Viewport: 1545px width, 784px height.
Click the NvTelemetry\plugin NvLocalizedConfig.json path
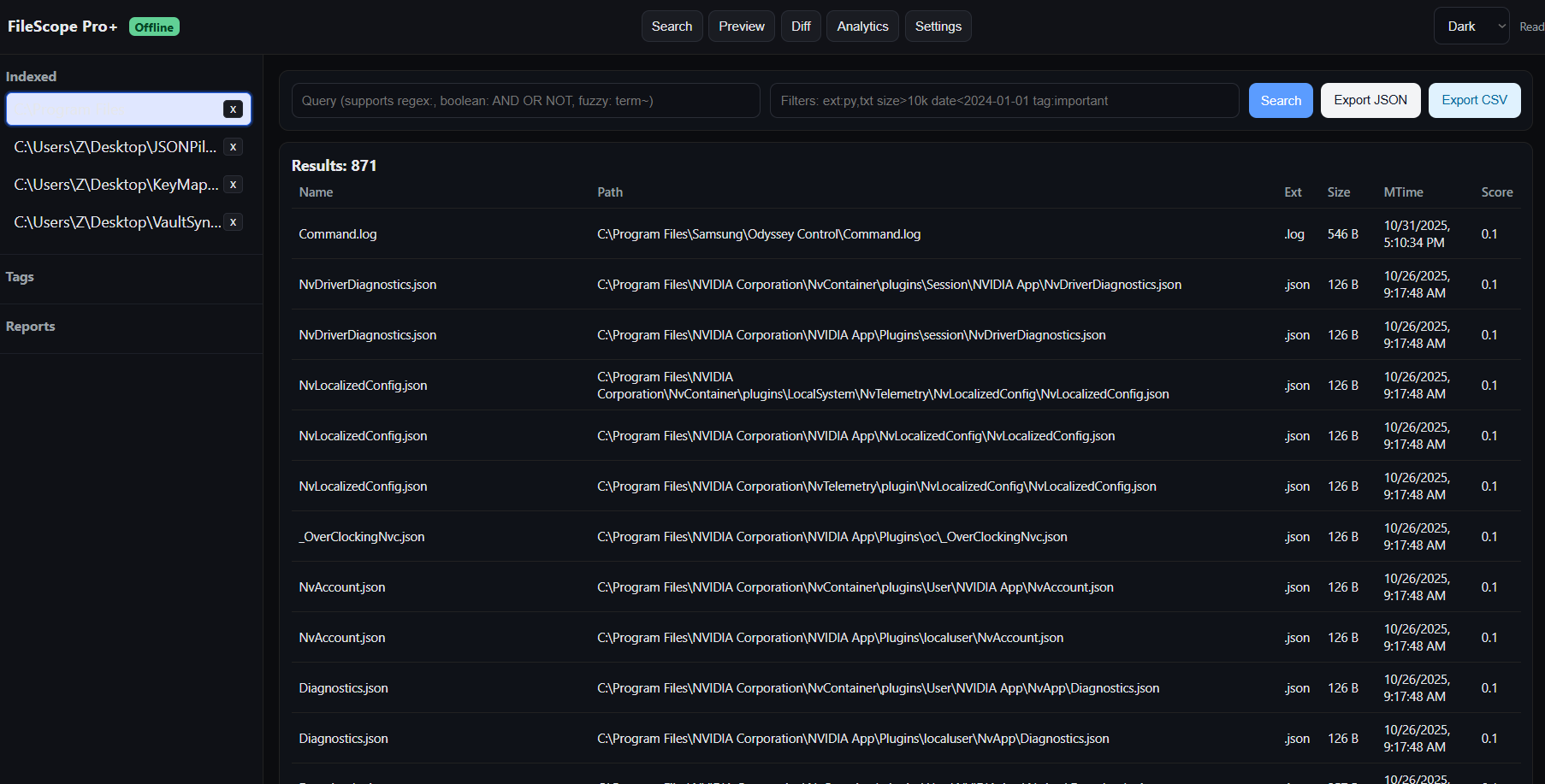(877, 486)
